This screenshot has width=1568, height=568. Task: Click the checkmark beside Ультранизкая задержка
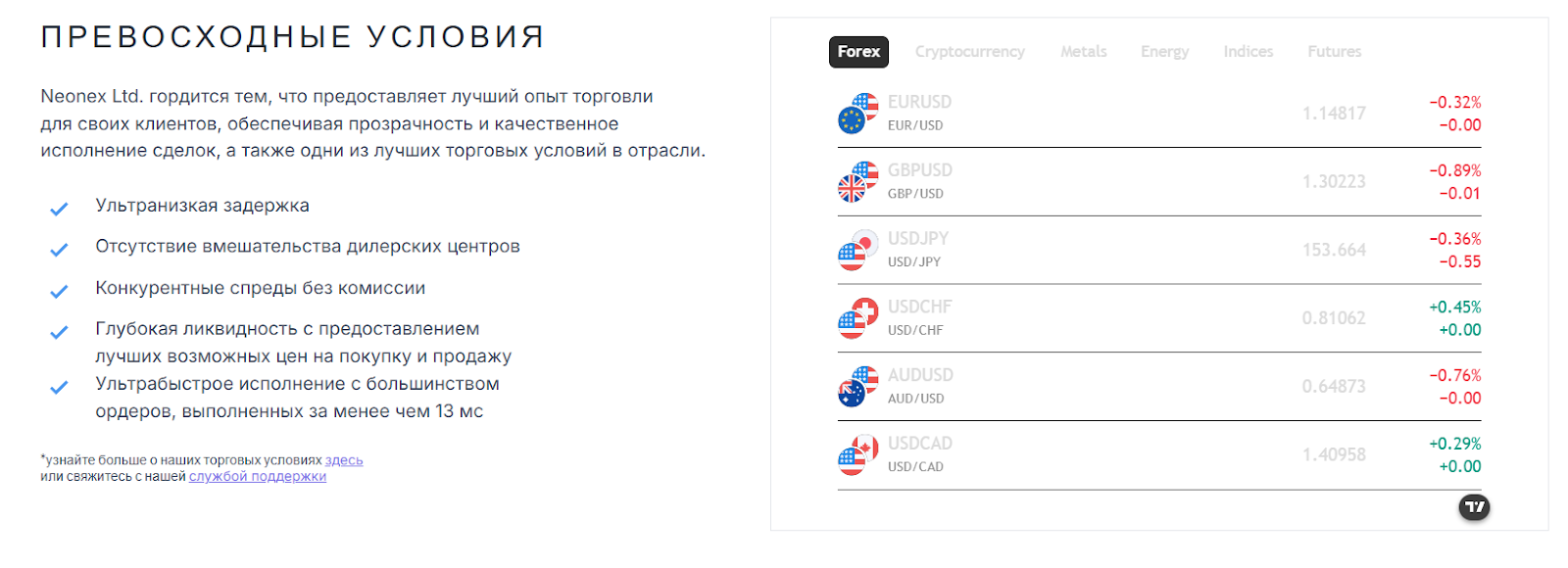tap(58, 208)
